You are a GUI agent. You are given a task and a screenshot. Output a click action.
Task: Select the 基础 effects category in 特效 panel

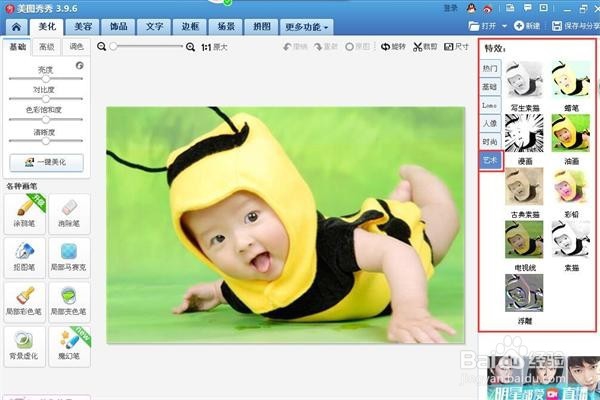[490, 87]
